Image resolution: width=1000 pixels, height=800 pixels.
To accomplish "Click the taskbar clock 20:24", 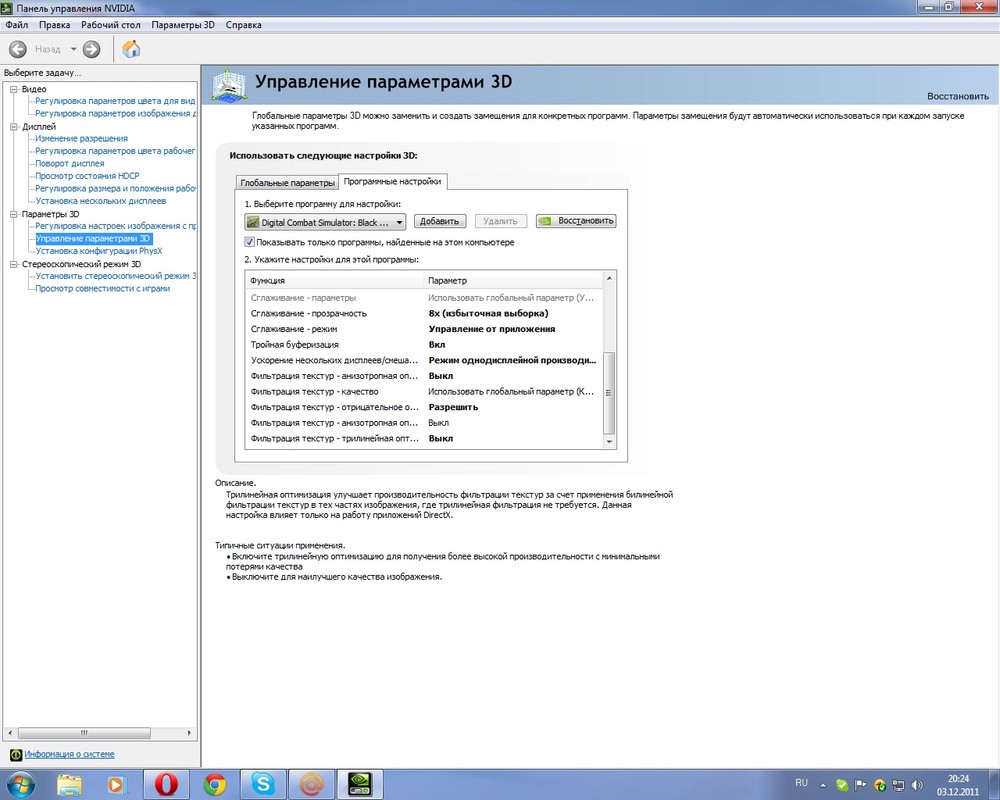I will coord(958,778).
